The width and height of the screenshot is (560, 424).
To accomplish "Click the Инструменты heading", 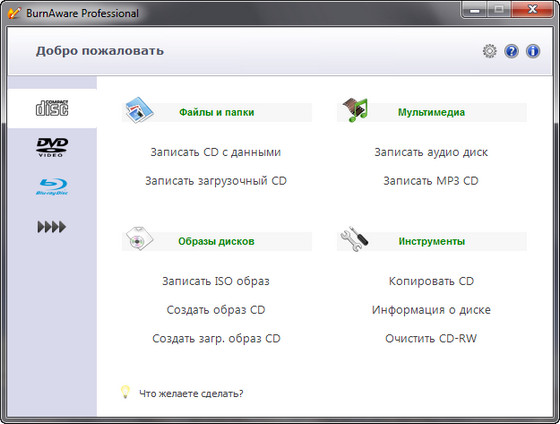I will pos(432,241).
